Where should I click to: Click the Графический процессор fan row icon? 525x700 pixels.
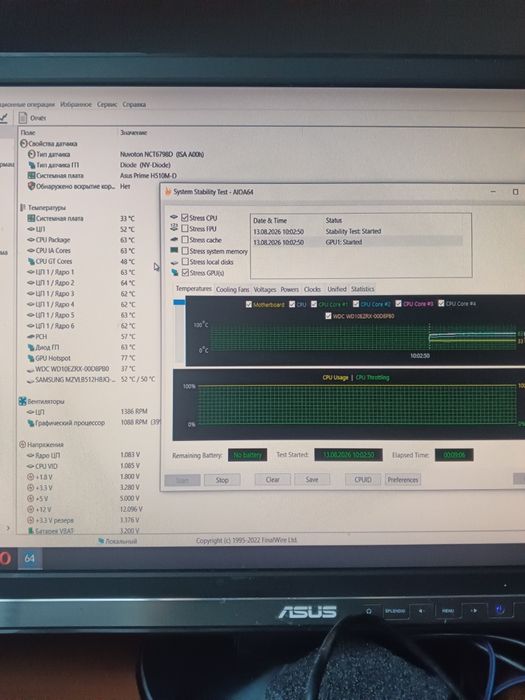point(31,422)
